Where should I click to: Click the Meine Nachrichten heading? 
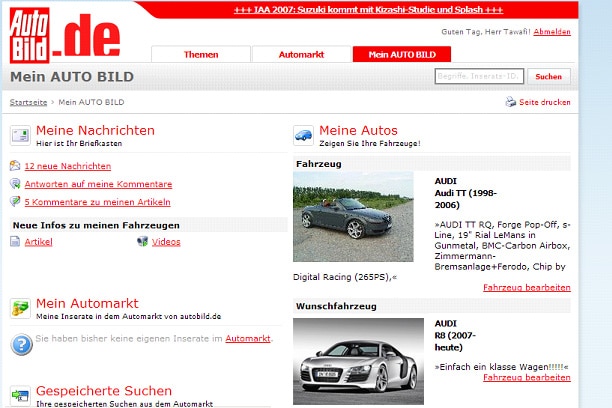(95, 130)
